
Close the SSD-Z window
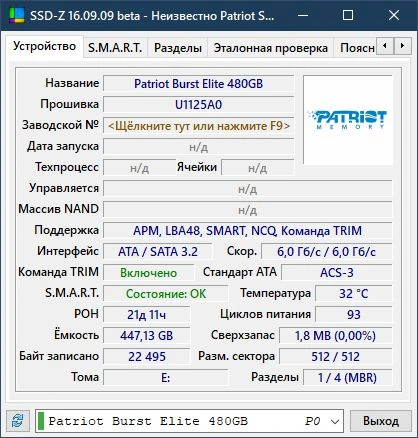(x=394, y=15)
